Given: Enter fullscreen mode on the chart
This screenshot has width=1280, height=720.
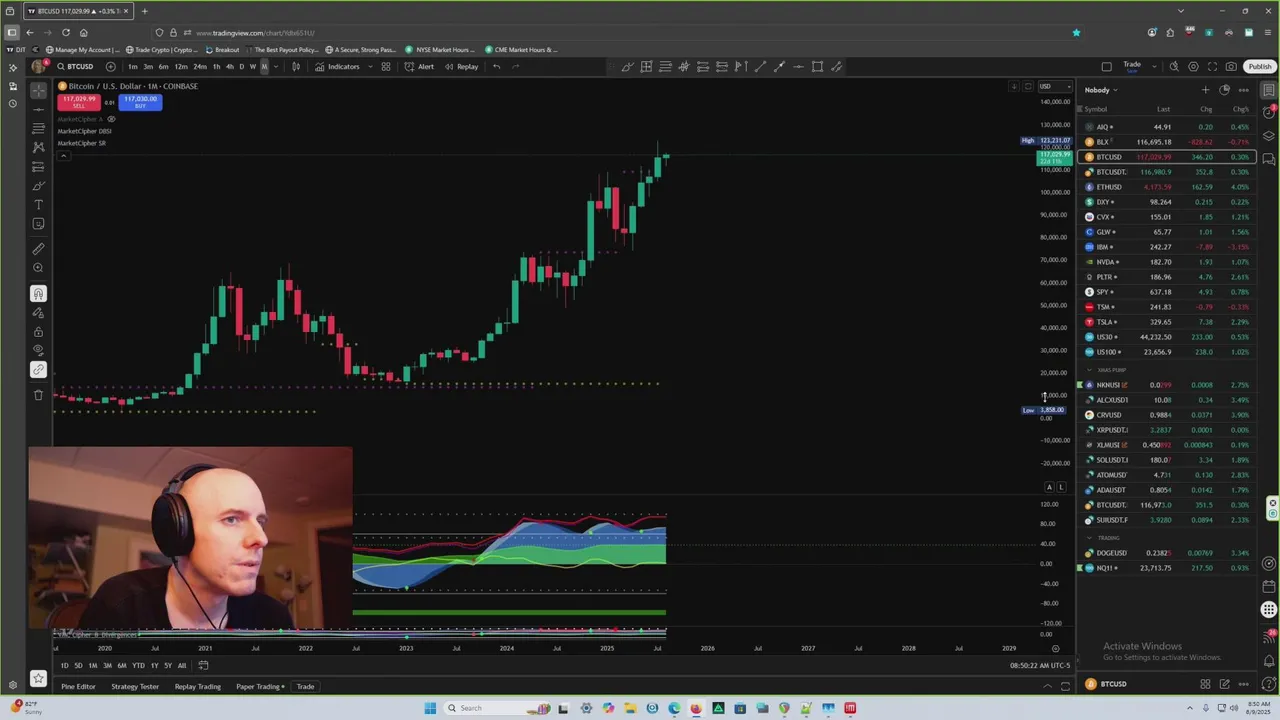Looking at the screenshot, I should [1212, 67].
